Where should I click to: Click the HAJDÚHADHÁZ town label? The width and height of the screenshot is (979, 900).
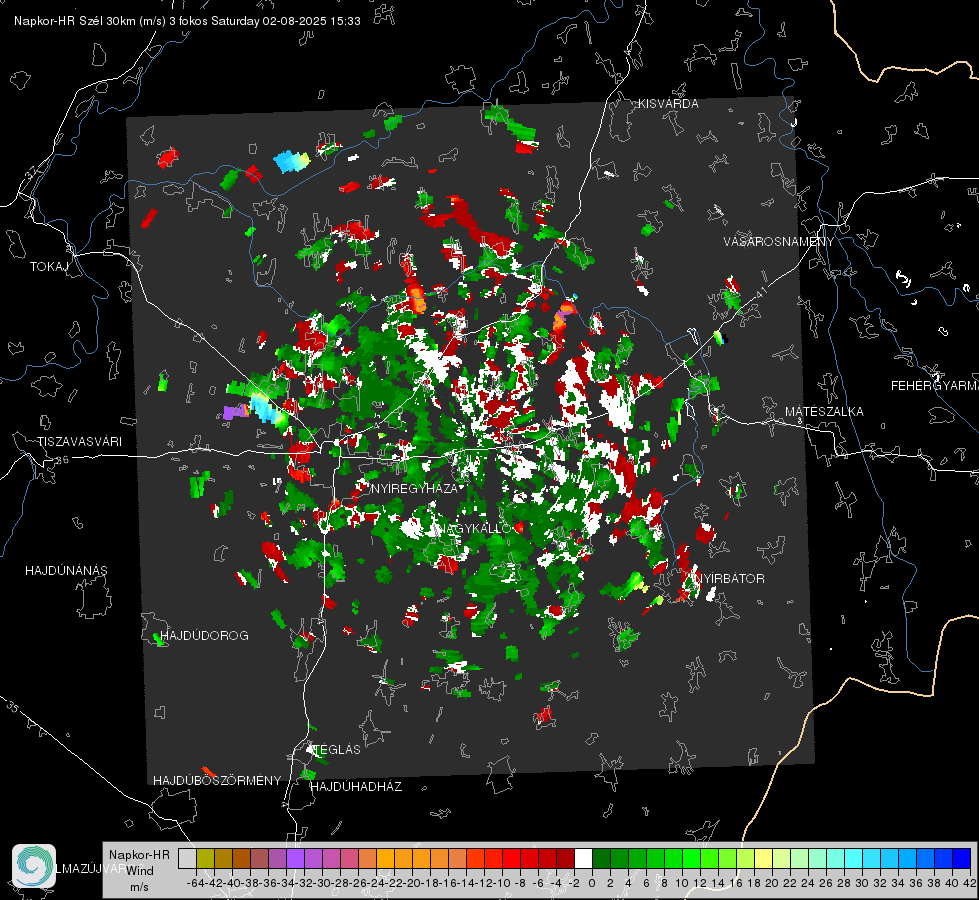click(356, 787)
